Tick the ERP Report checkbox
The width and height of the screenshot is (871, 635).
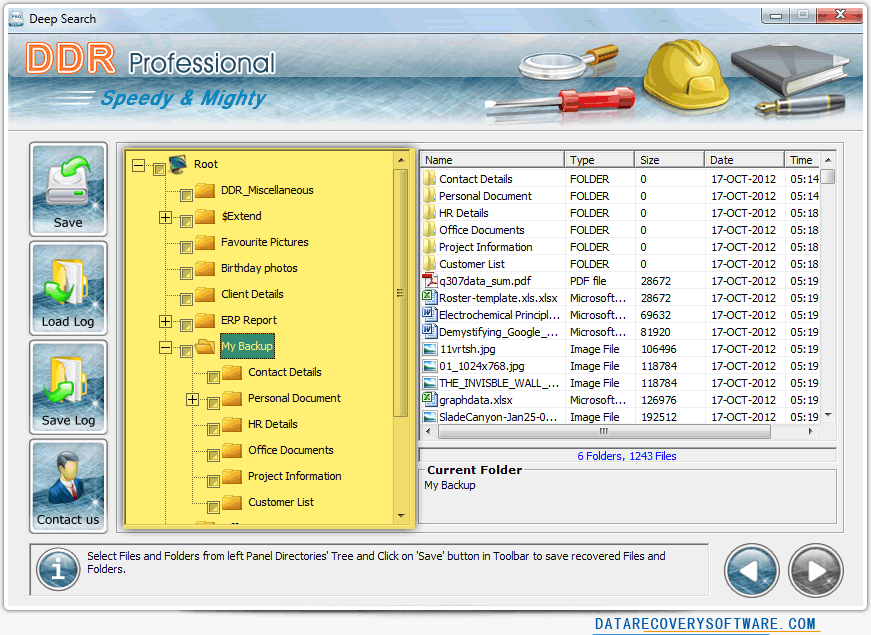(x=186, y=325)
